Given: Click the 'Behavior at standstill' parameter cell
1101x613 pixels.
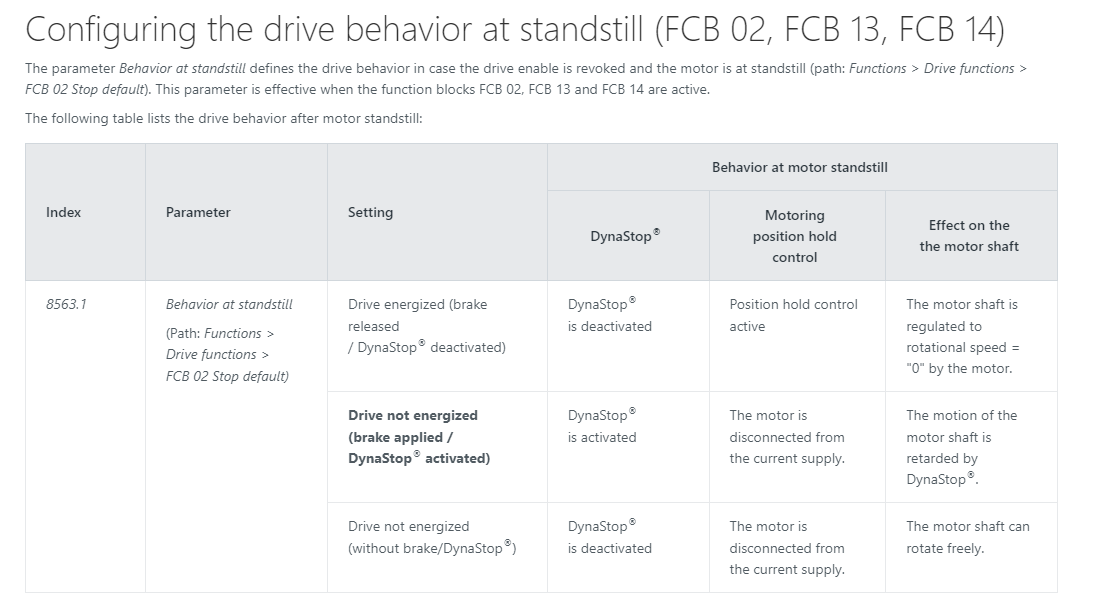Looking at the screenshot, I should [229, 304].
